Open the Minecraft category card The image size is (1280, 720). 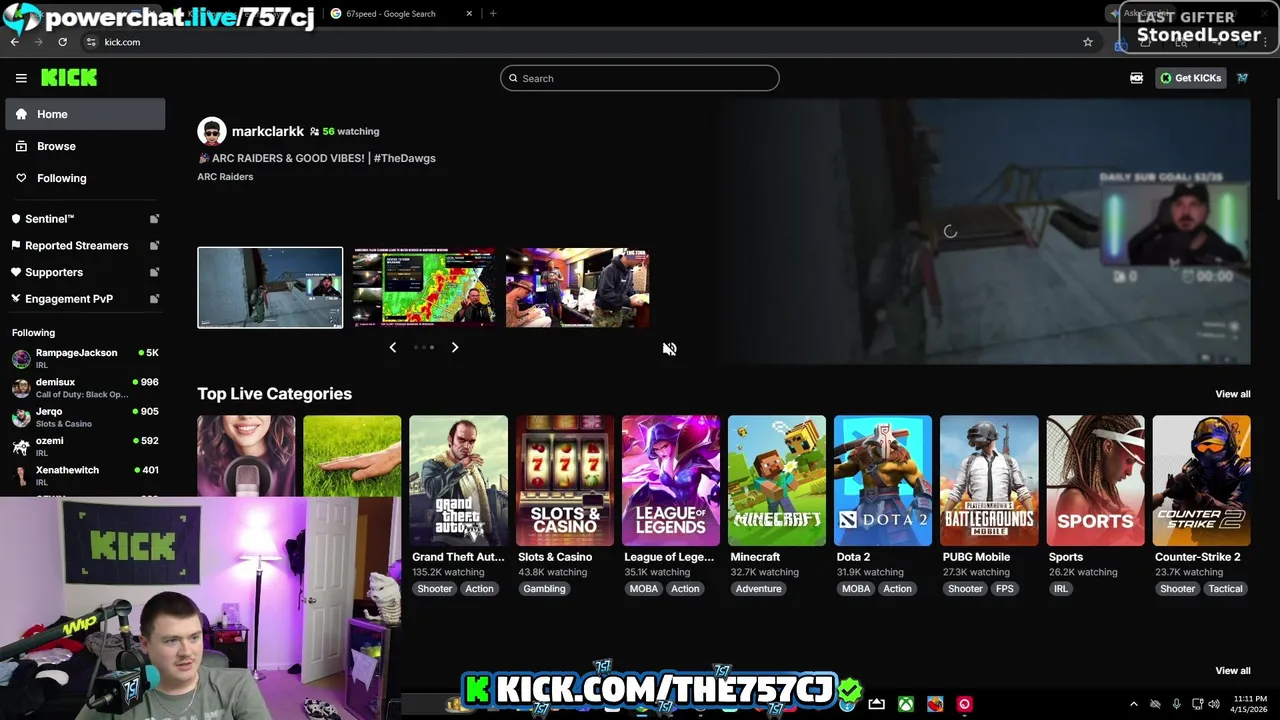tap(776, 481)
